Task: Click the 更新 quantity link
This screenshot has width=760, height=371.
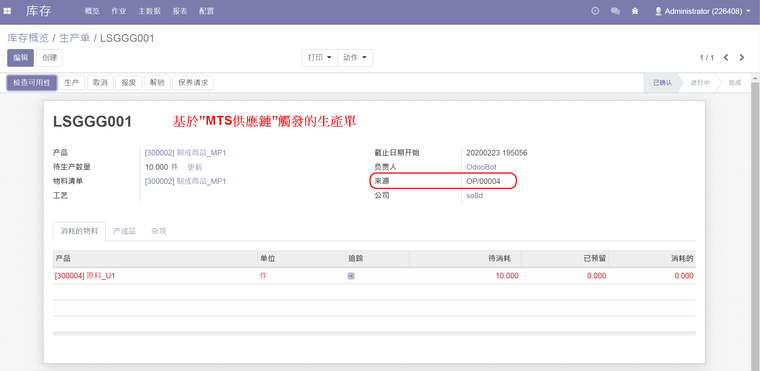Action: coord(195,167)
